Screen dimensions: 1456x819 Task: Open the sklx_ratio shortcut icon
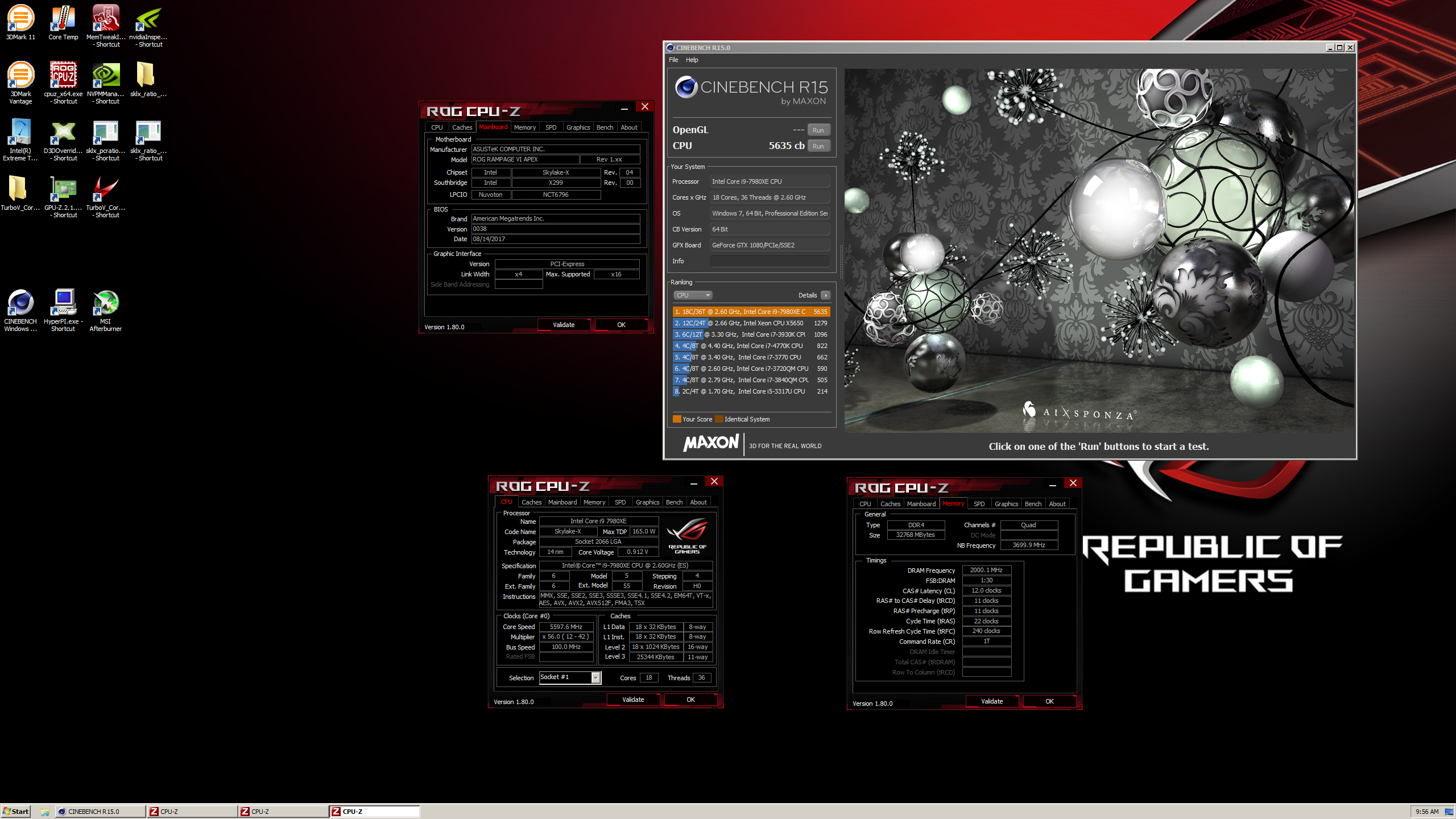pyautogui.click(x=148, y=140)
